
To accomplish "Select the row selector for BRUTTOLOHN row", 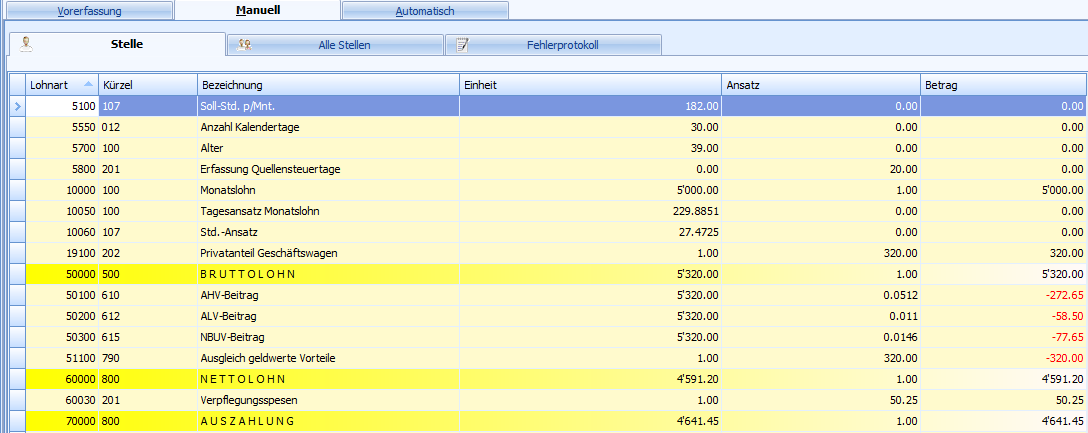I will (16, 273).
